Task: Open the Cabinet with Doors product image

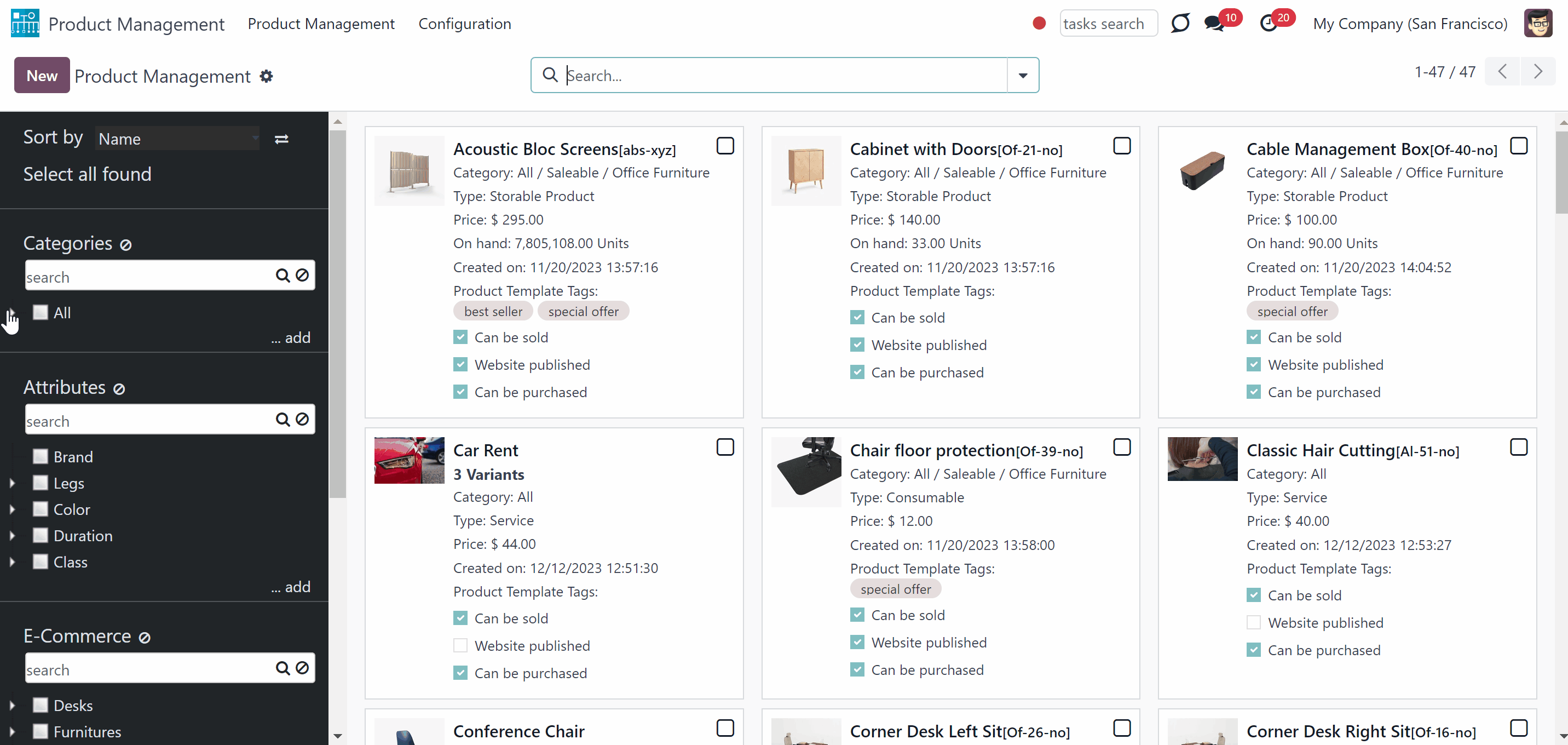Action: tap(806, 170)
